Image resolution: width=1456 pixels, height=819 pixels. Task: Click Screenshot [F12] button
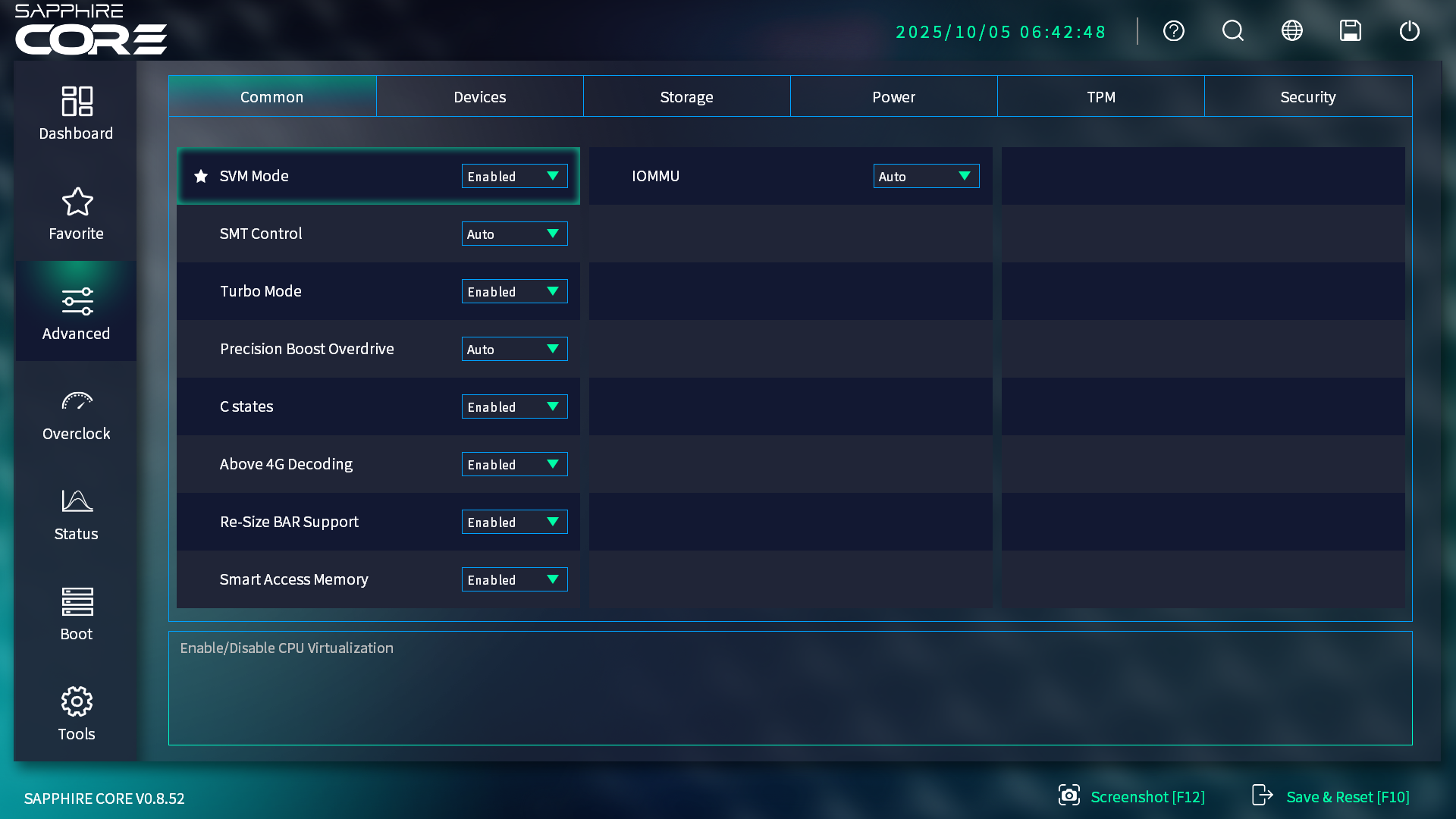(1131, 796)
